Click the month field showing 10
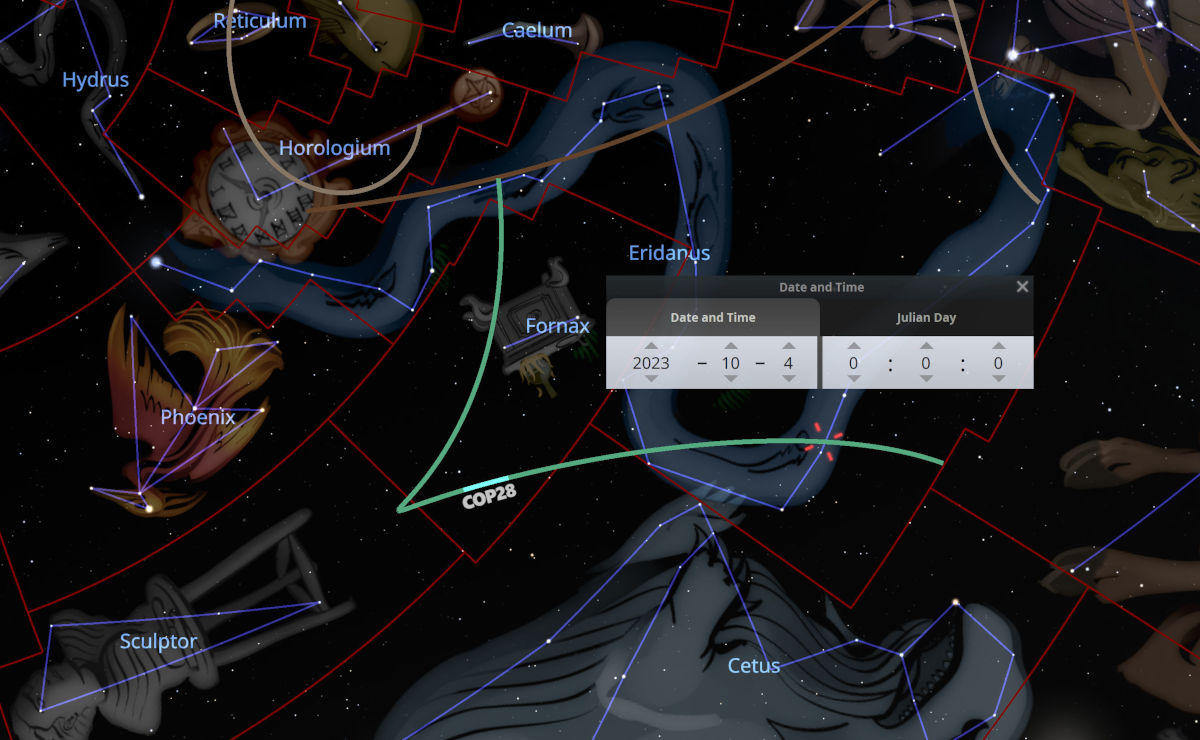The width and height of the screenshot is (1200, 740). point(731,363)
